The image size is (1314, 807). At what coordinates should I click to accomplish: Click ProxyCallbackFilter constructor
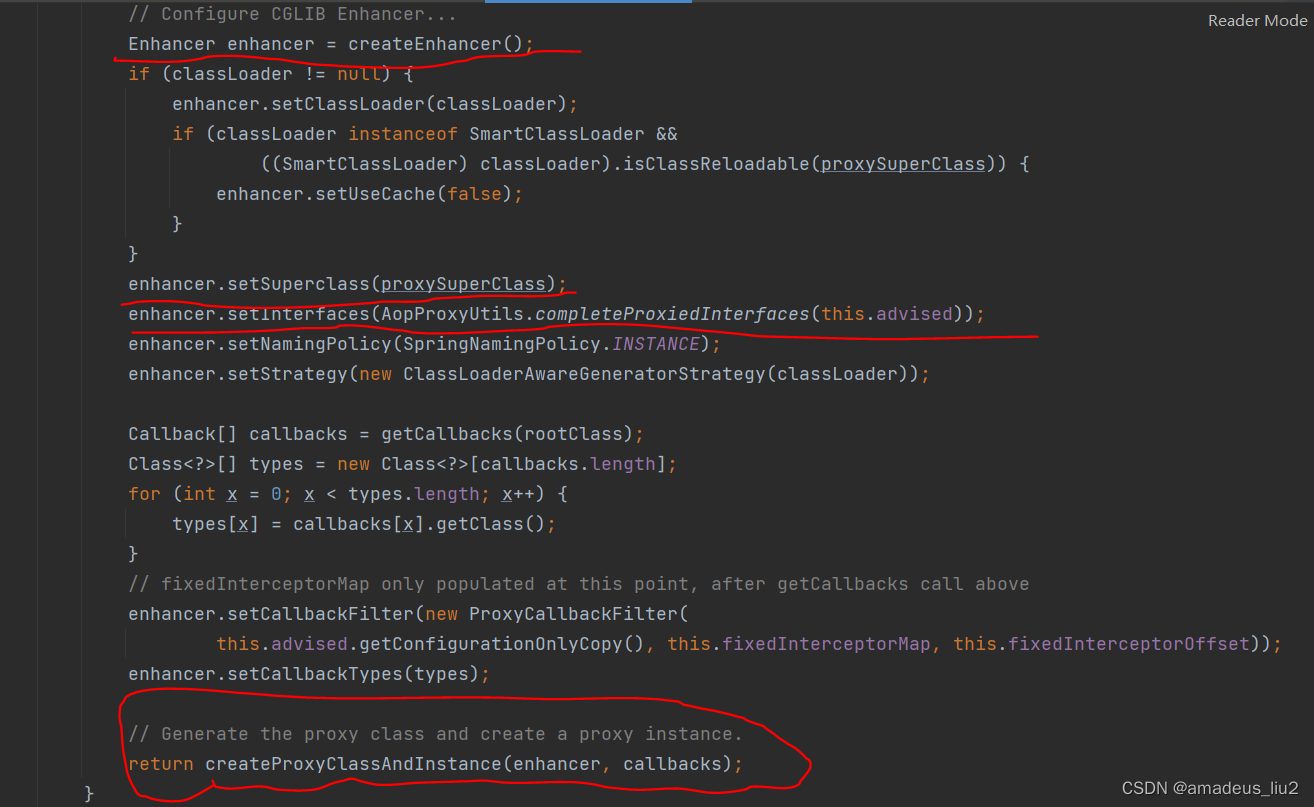[574, 614]
